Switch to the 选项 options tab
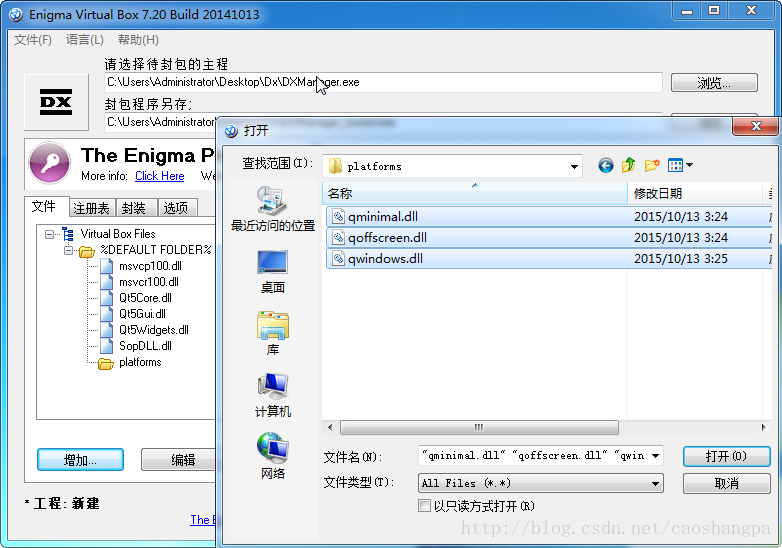The image size is (782, 548). point(176,208)
